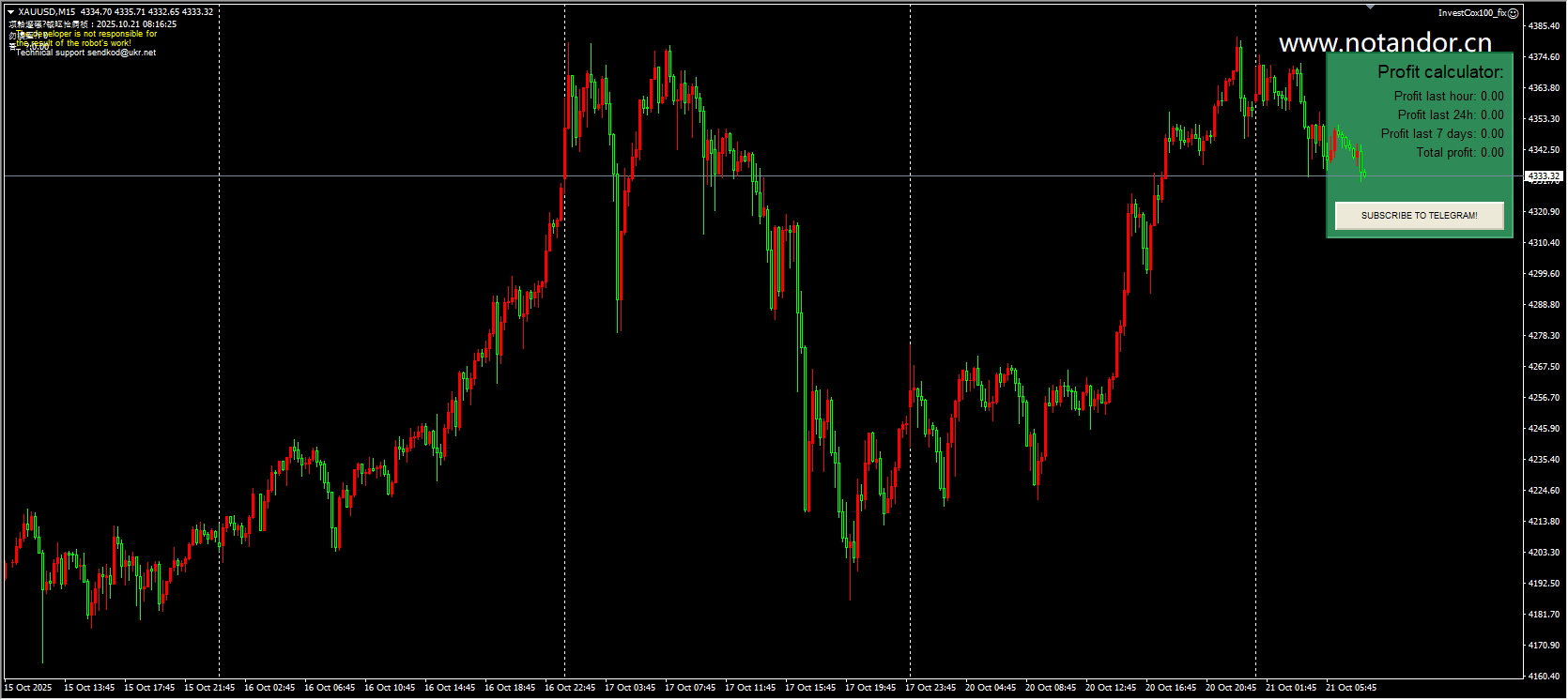1568x700 pixels.
Task: Click time axis label 20 Oct 04:45
Action: pos(991,688)
